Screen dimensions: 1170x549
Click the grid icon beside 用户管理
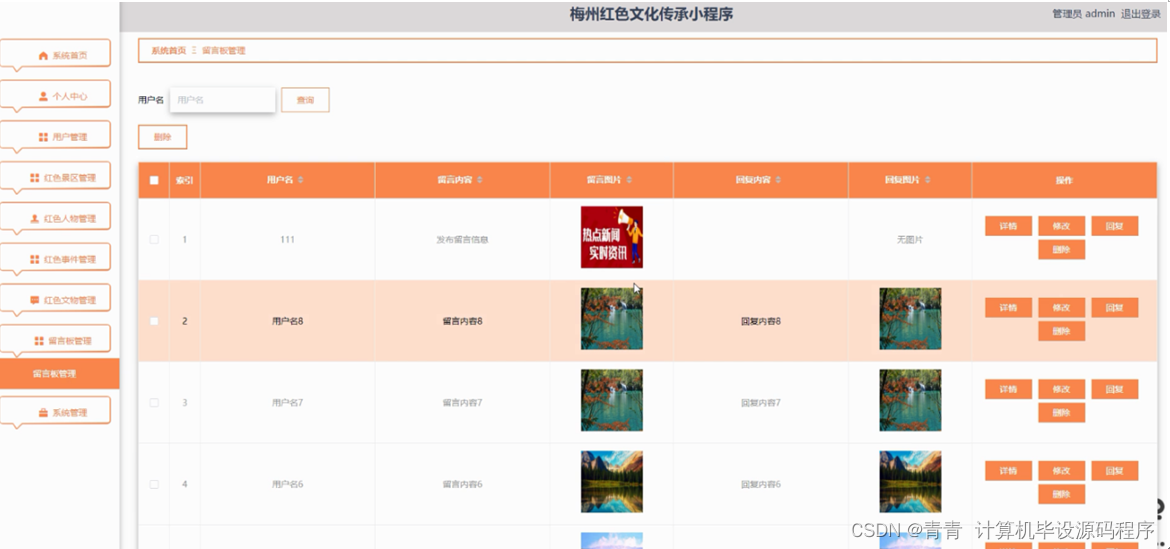[43, 137]
